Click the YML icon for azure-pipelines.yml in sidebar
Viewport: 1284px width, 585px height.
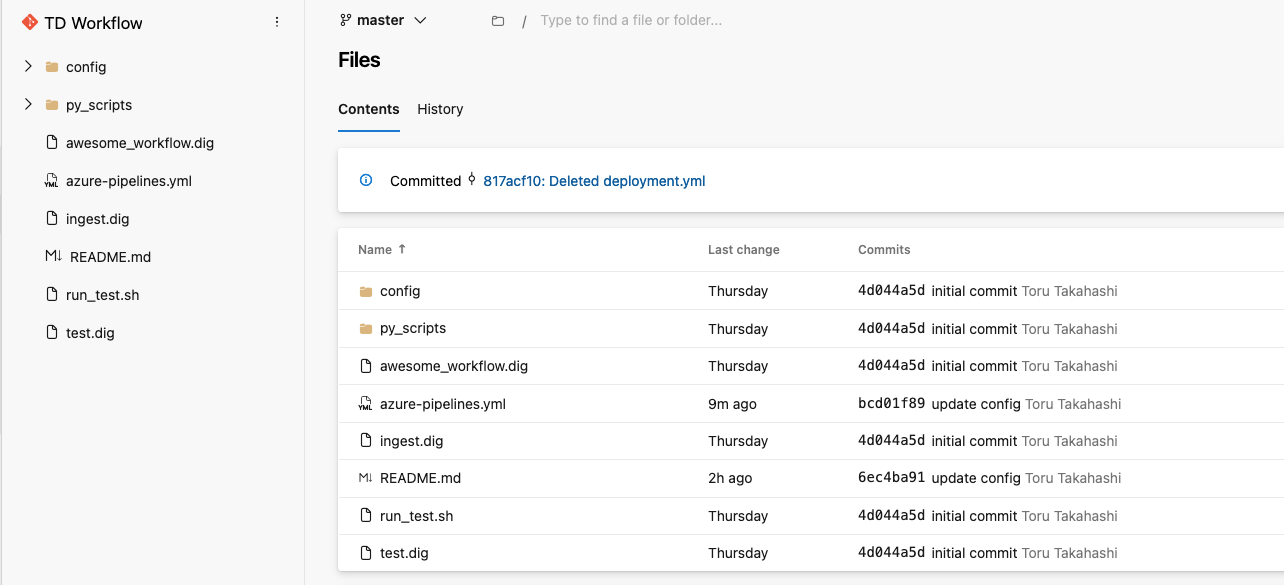52,181
